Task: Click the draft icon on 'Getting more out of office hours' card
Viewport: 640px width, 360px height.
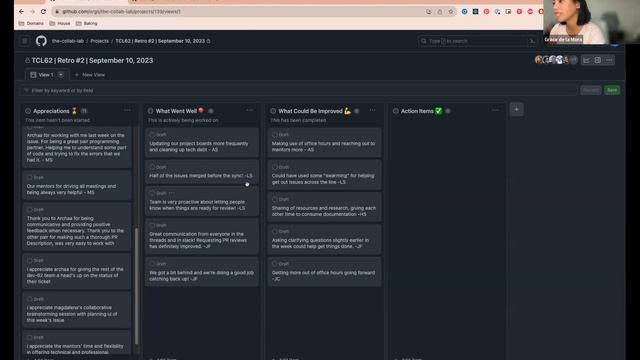Action: tap(275, 264)
